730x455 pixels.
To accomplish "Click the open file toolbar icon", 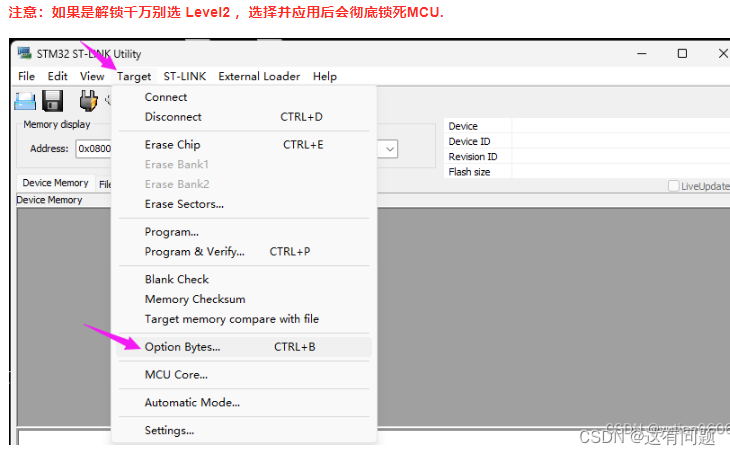I will coord(25,101).
